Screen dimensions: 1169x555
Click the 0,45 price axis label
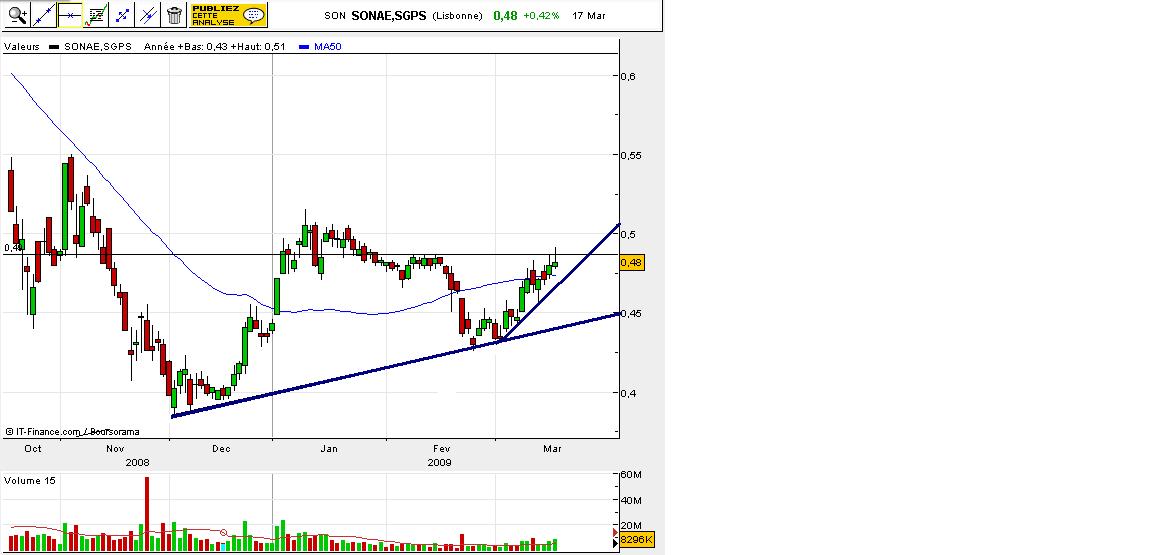[x=631, y=313]
